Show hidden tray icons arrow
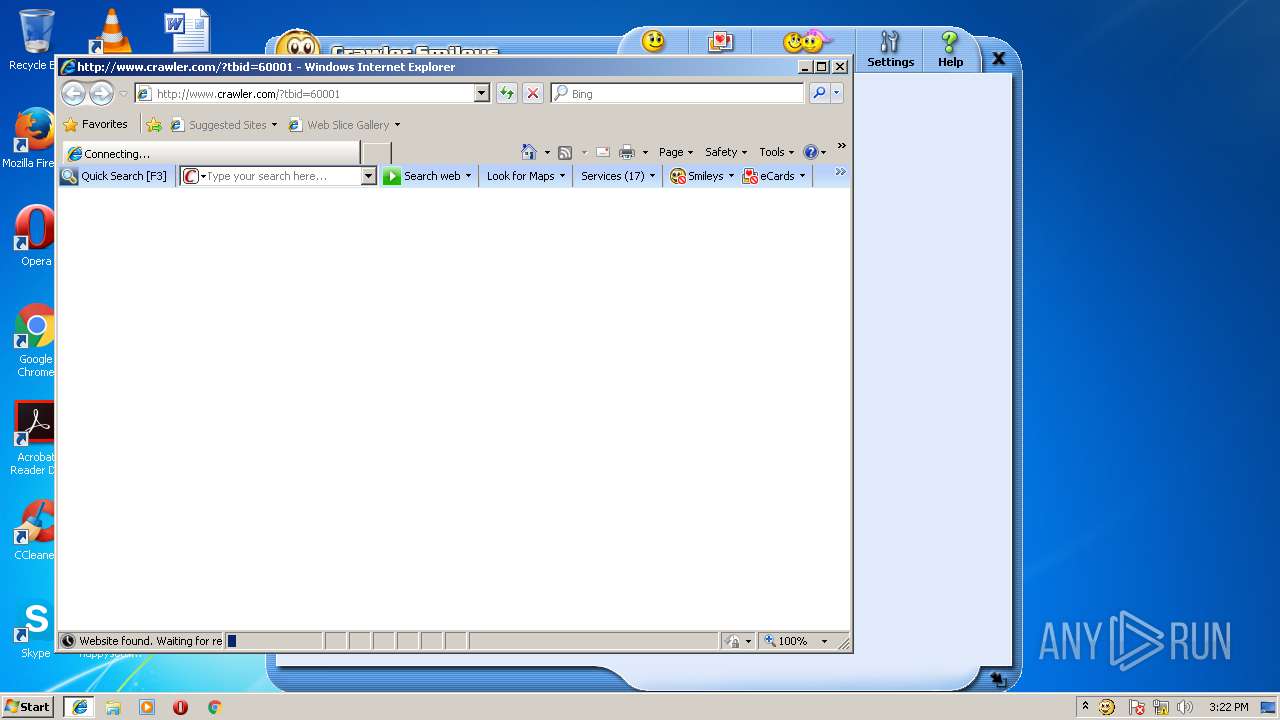Image resolution: width=1280 pixels, height=720 pixels. point(1085,706)
